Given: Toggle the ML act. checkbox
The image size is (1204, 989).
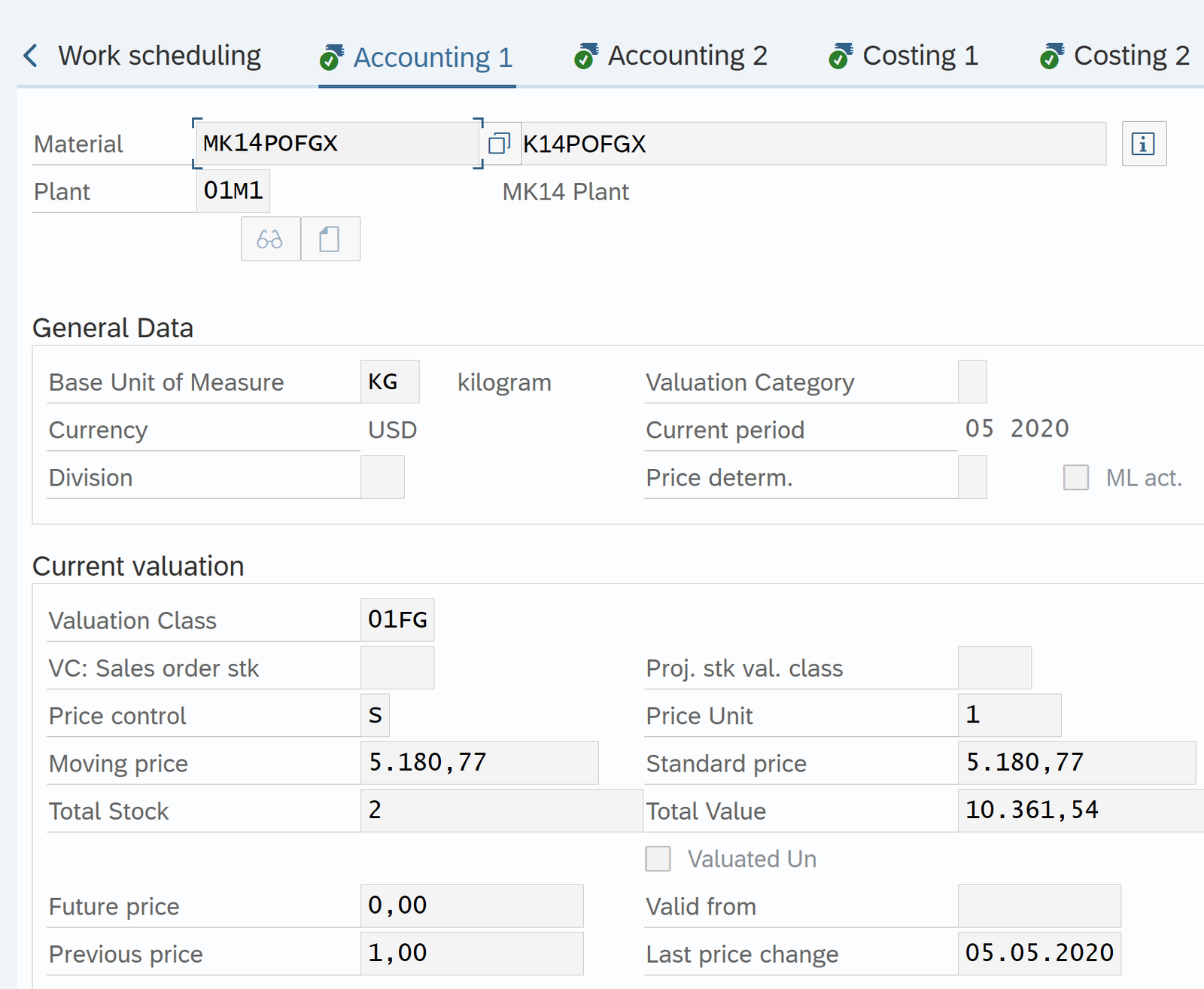Looking at the screenshot, I should (x=1075, y=477).
